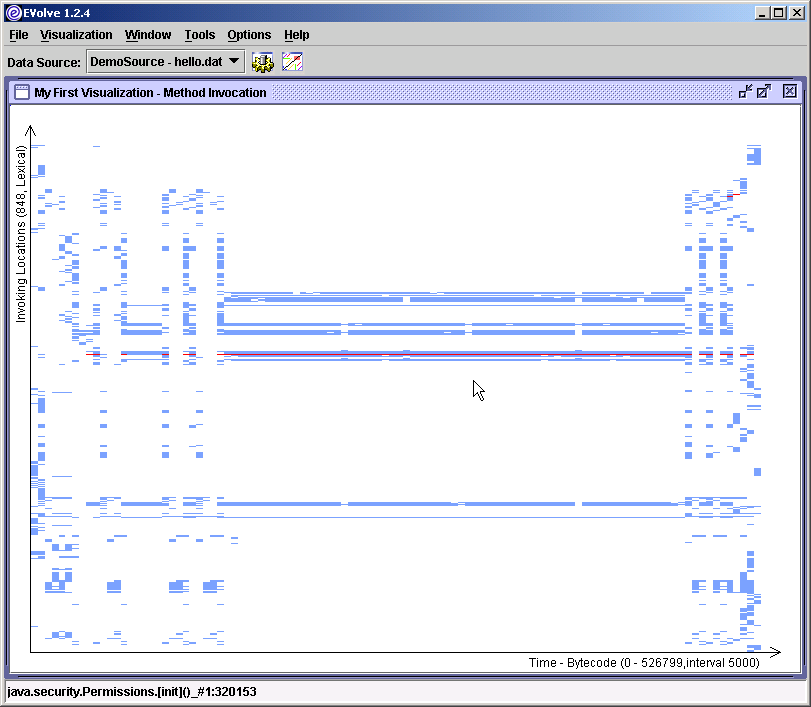Click the EVolve 1.2.4 window title
811x707 pixels.
[x=56, y=13]
